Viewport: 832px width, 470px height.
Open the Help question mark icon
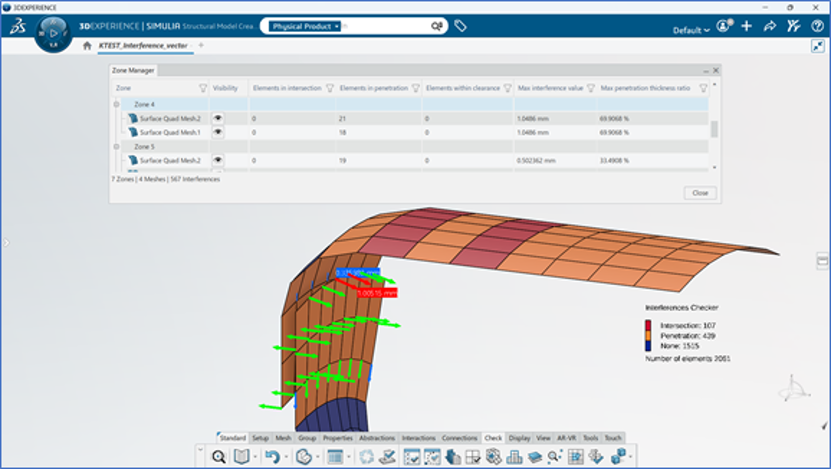pyautogui.click(x=817, y=26)
